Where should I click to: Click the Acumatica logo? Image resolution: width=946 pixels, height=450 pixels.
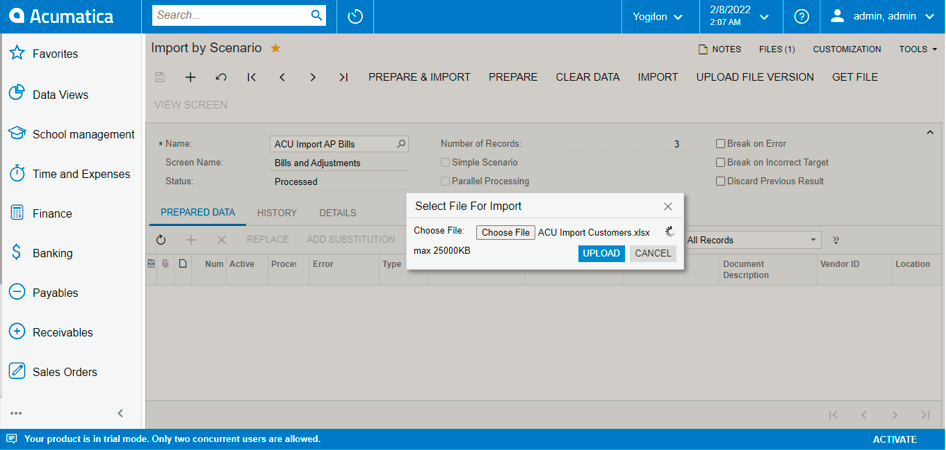tap(62, 16)
